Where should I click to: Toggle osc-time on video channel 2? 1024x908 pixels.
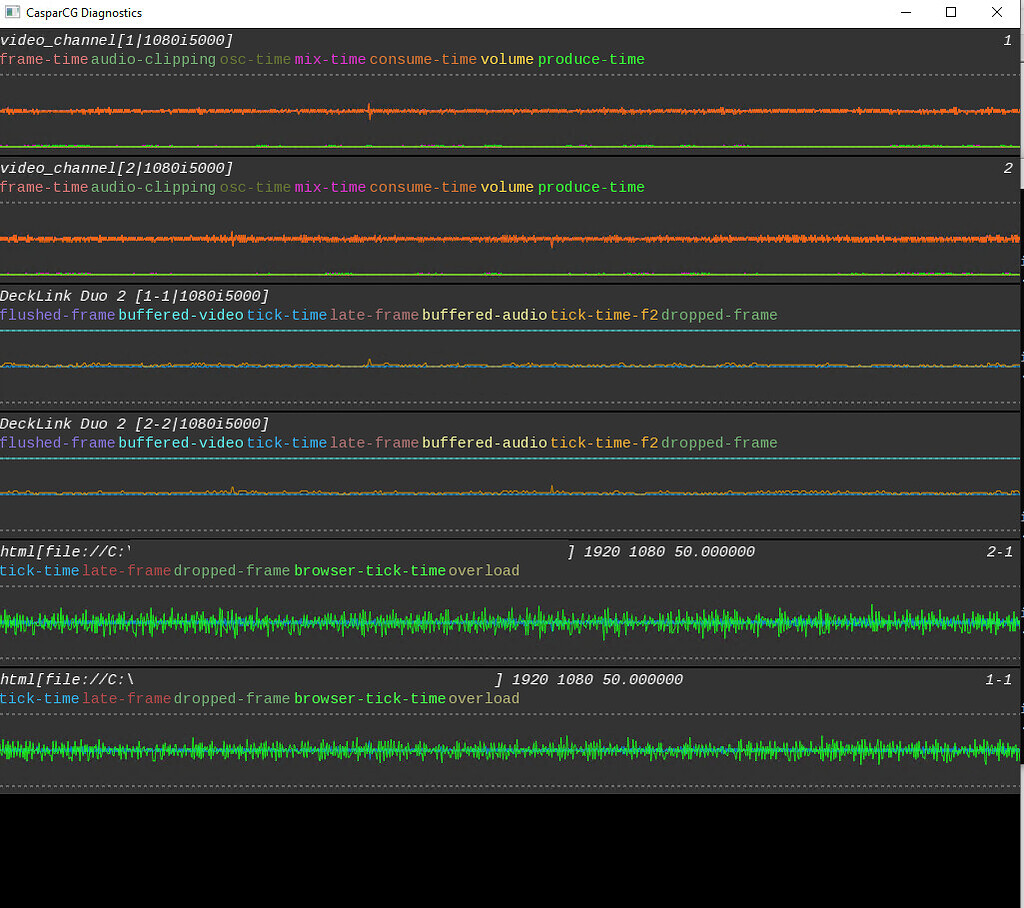tap(253, 187)
